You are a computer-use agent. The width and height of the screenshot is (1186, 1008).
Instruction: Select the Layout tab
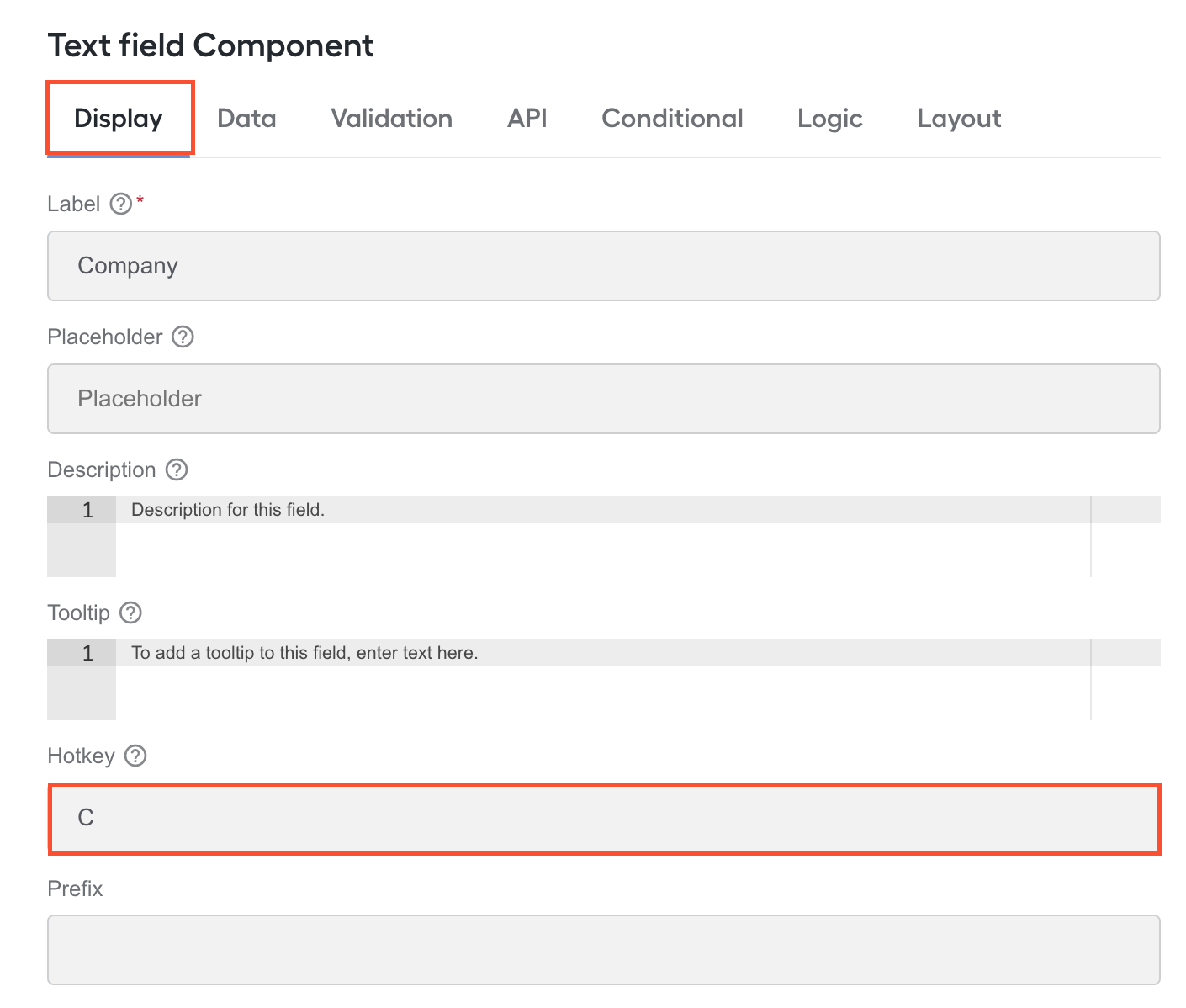click(959, 119)
